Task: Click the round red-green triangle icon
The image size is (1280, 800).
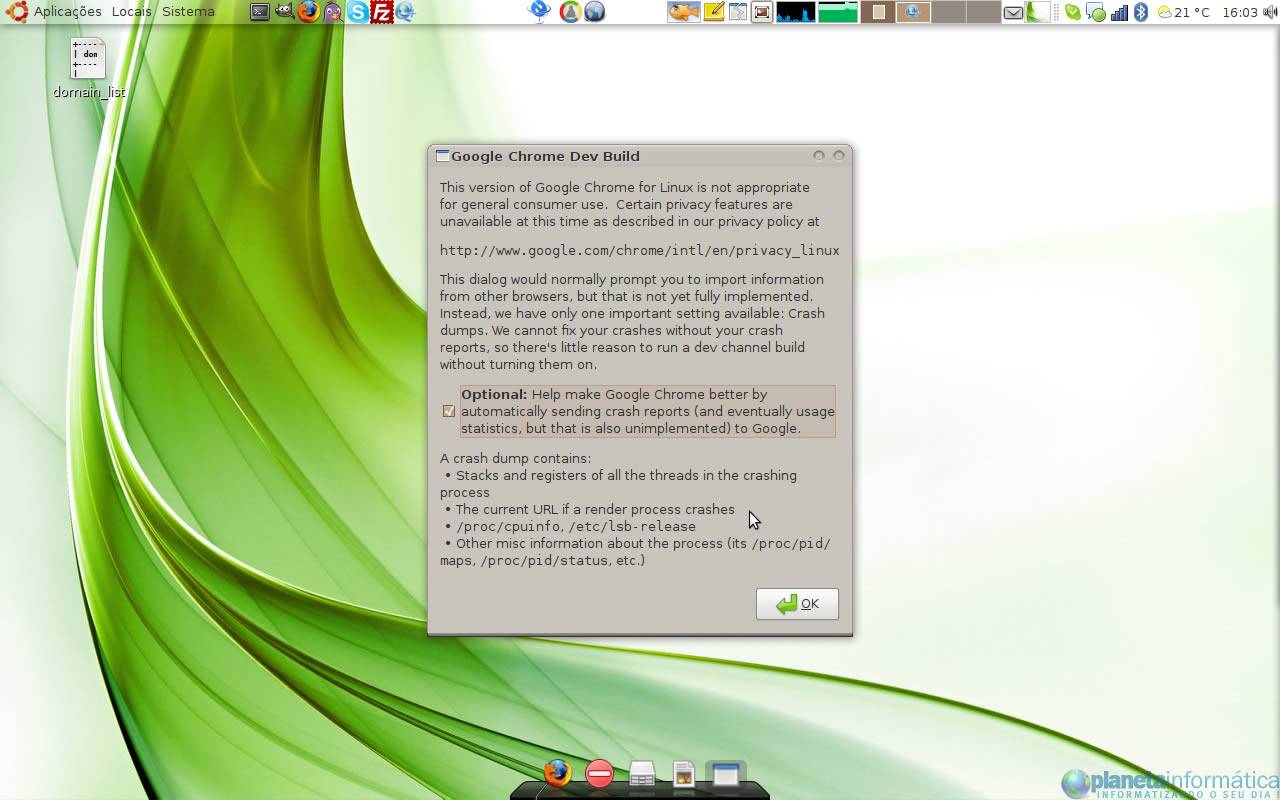Action: pos(570,12)
